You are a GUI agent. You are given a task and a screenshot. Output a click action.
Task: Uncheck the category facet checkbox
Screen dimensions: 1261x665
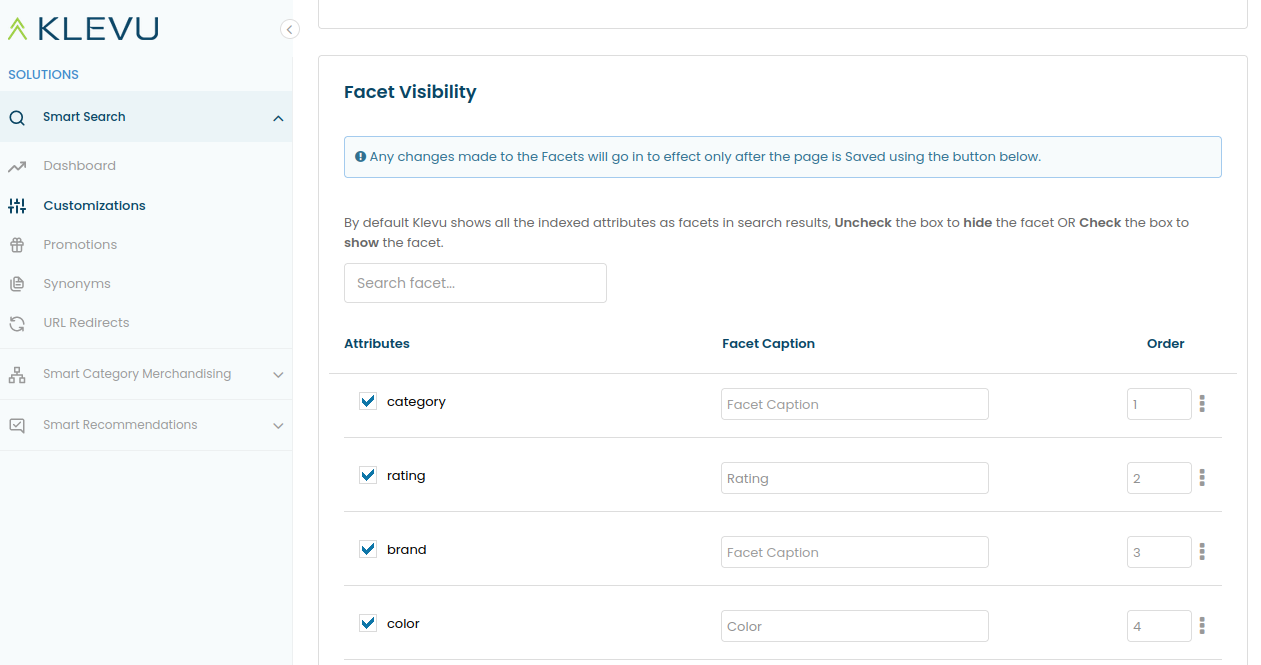[368, 401]
